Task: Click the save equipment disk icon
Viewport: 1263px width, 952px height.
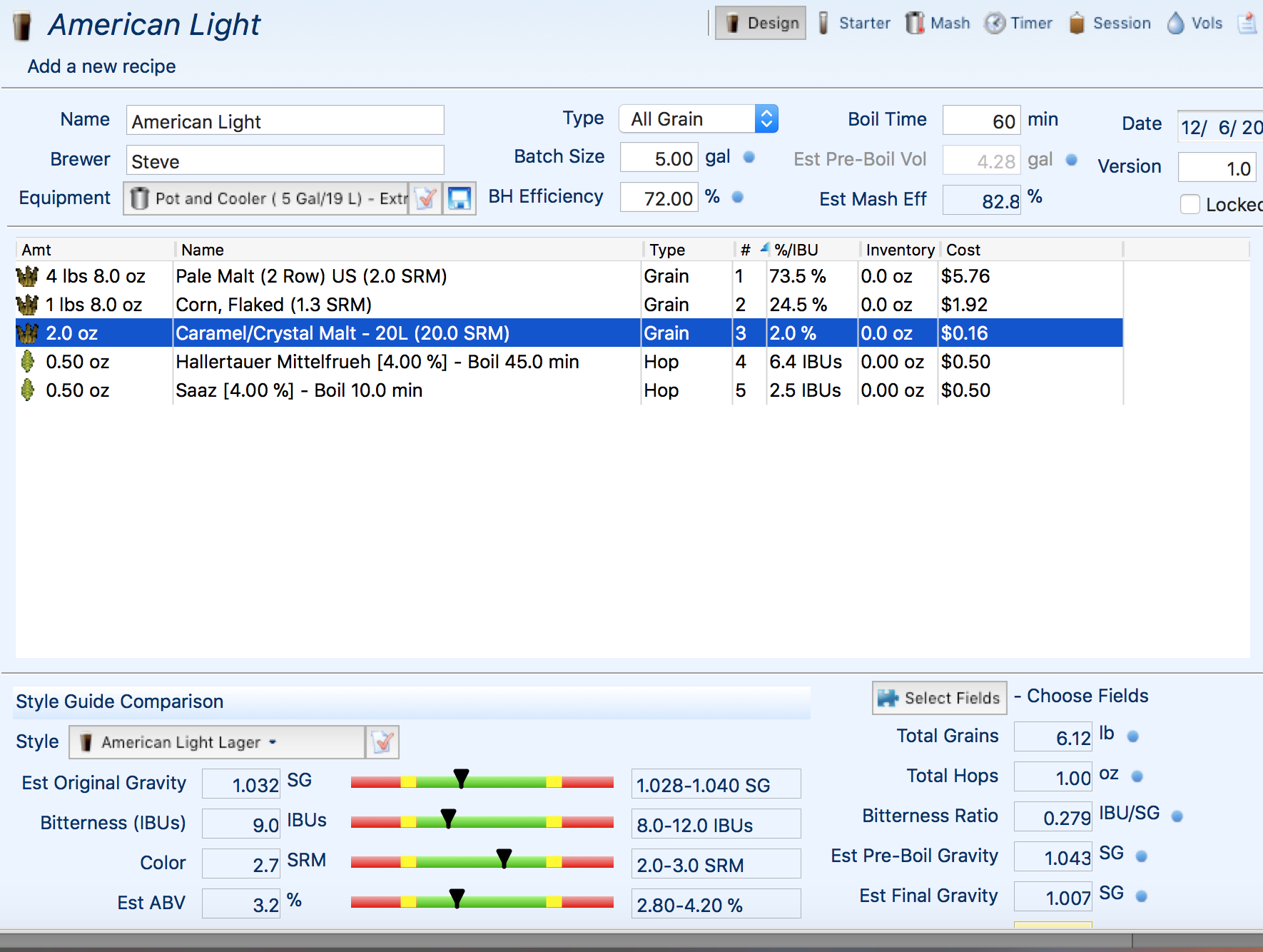Action: coord(460,198)
